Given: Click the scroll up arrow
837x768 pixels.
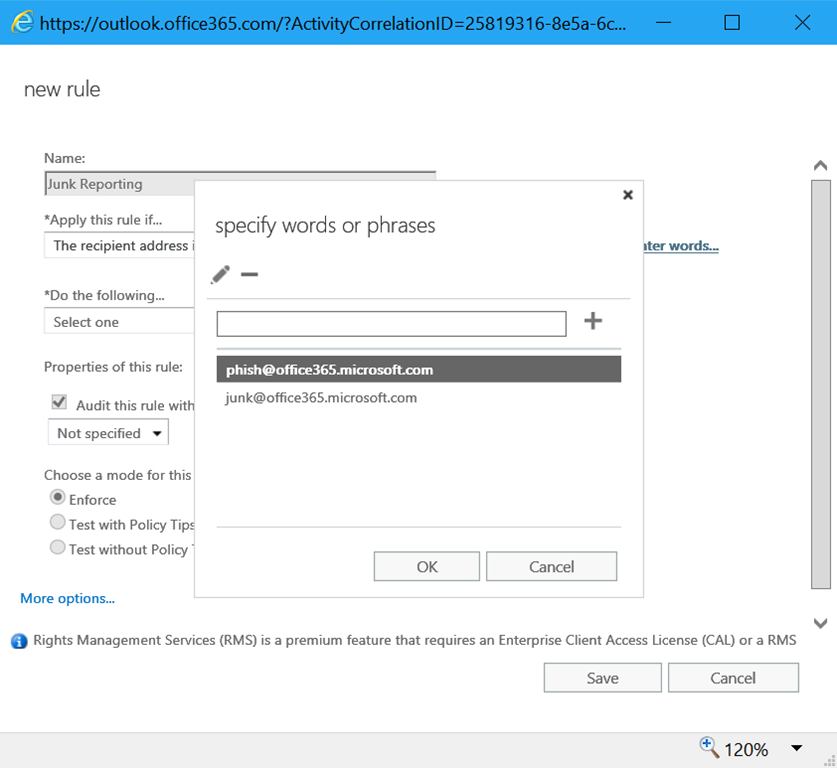Looking at the screenshot, I should coord(820,165).
